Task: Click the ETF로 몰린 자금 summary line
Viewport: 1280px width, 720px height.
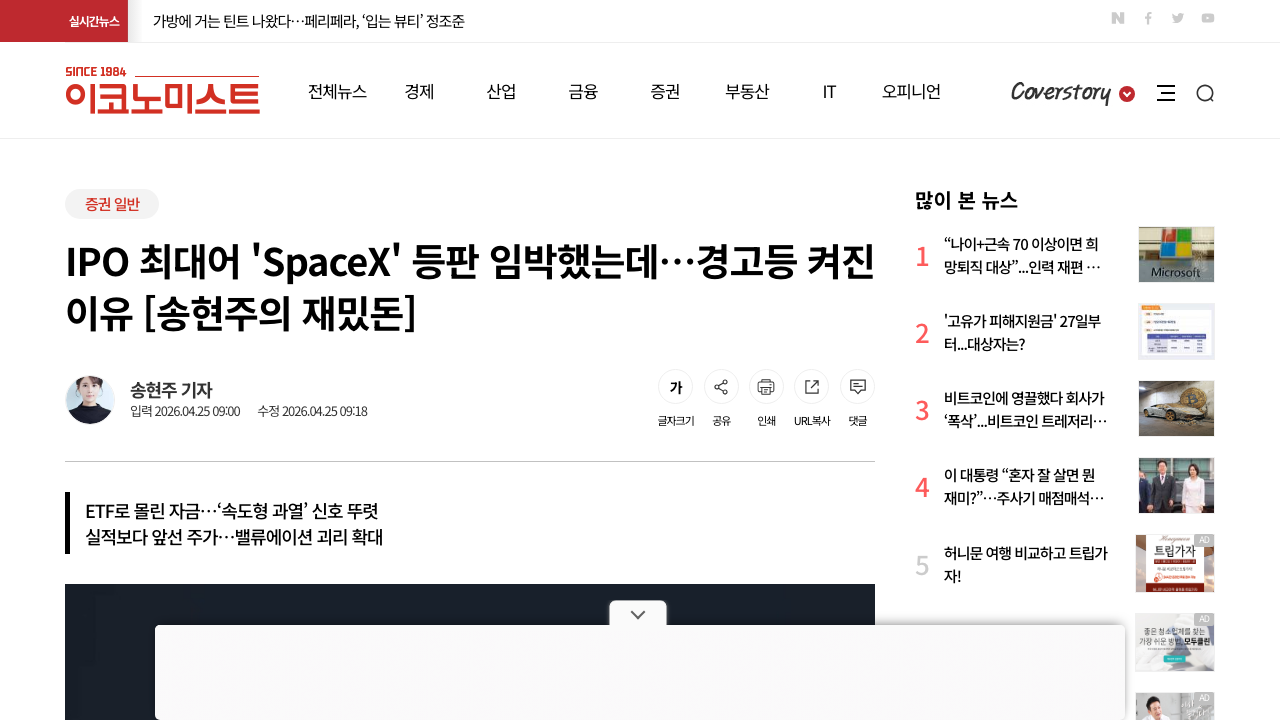Action: pyautogui.click(x=232, y=511)
